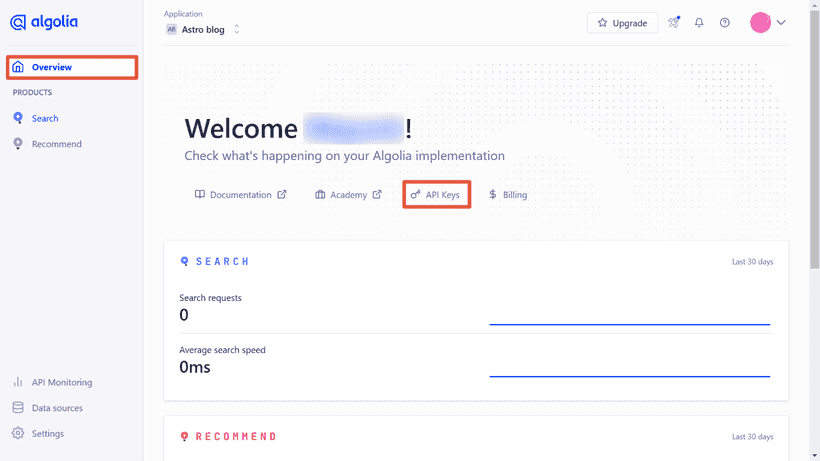This screenshot has height=461, width=820.
Task: Click the page vertical scrollbar
Action: [814, 140]
